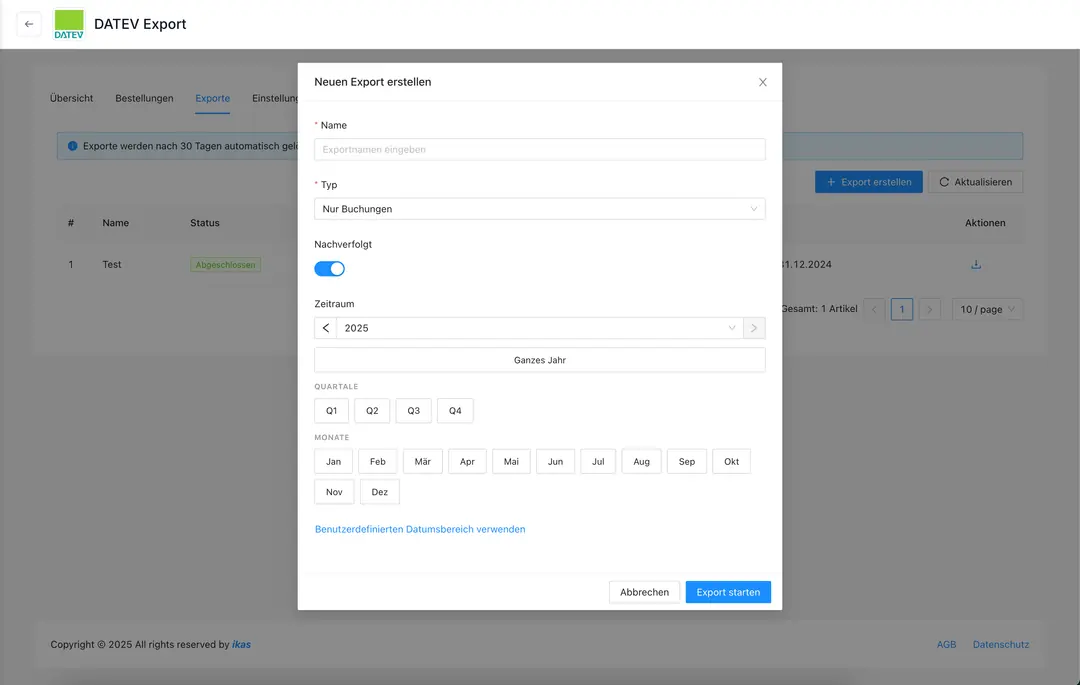Click the Aktualisieren refresh button
This screenshot has width=1080, height=685.
975,182
